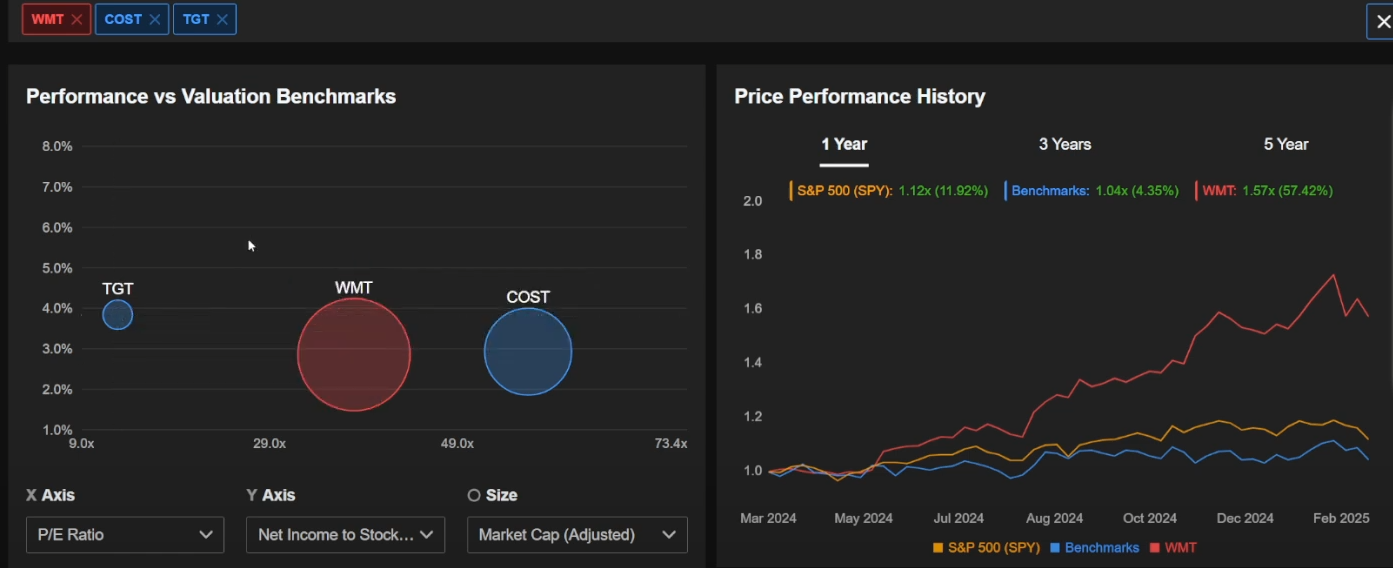Toggle WMT series in bottom legend

(1173, 548)
